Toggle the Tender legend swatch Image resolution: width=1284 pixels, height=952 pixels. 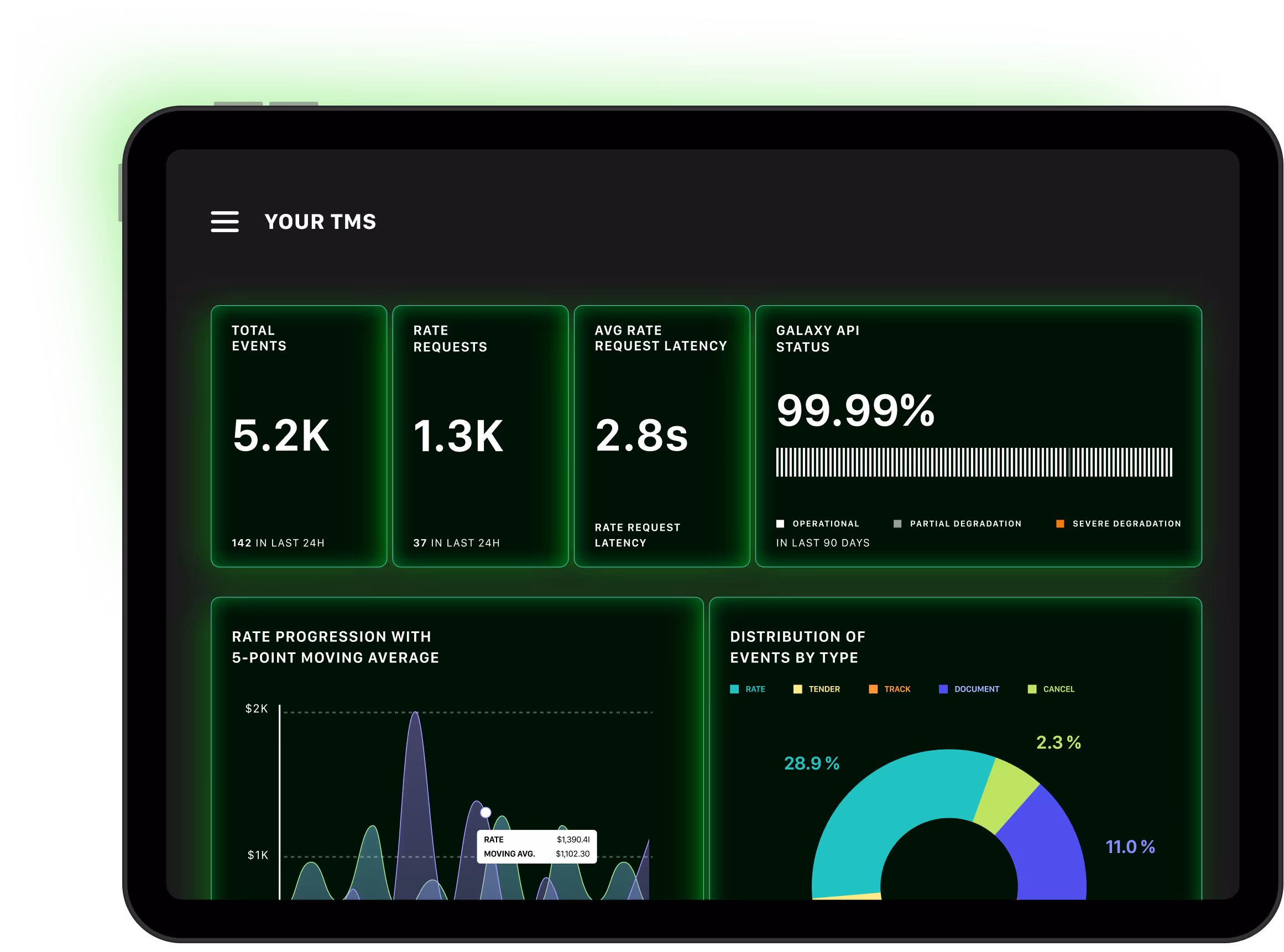[x=797, y=689]
